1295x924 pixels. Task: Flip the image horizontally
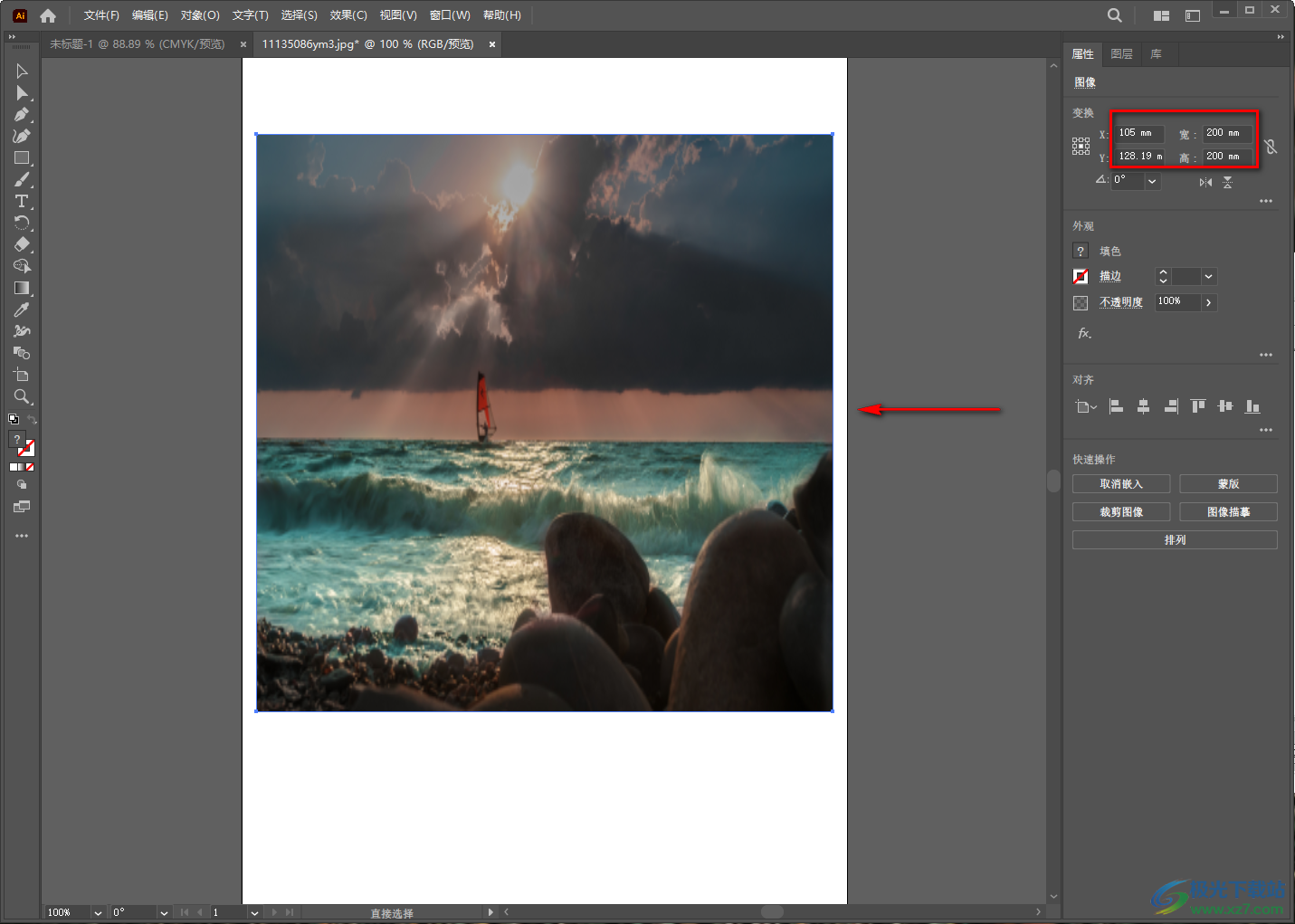1205,182
